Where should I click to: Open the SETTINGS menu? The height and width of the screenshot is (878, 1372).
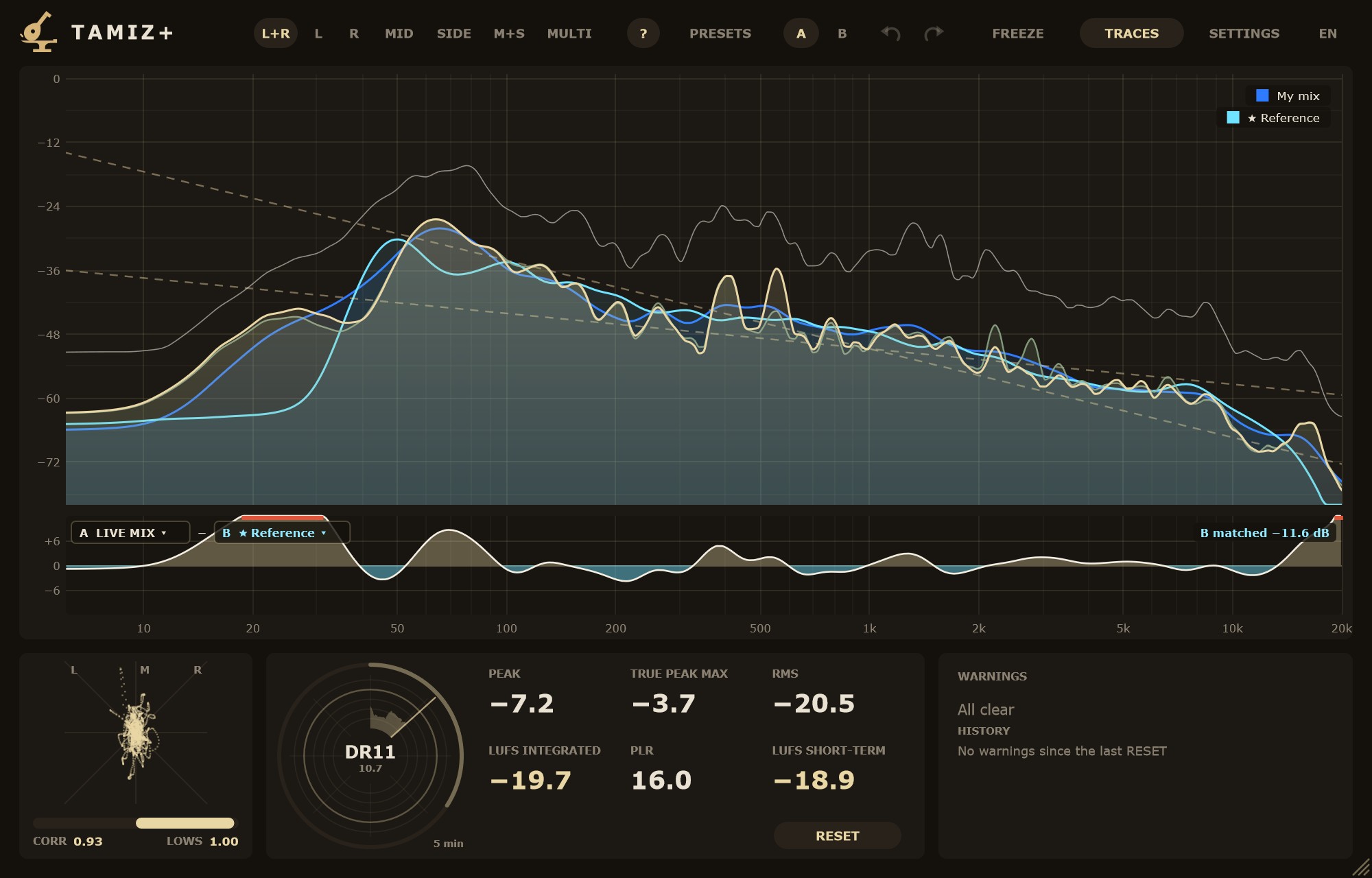[1244, 33]
